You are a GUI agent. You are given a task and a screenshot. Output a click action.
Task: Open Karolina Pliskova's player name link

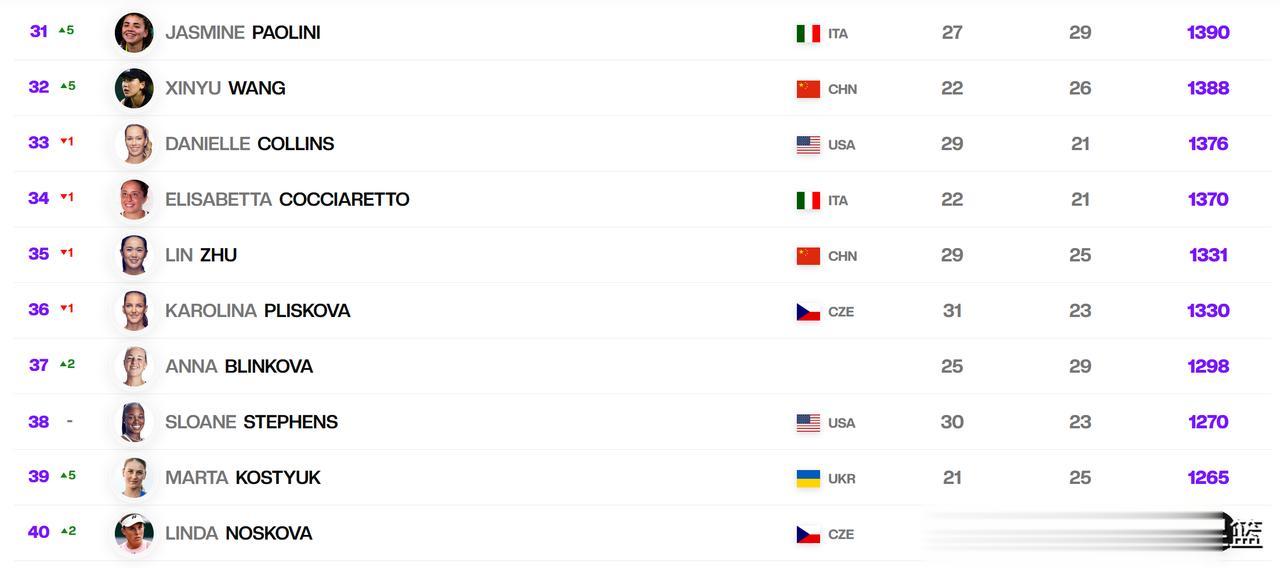(257, 311)
